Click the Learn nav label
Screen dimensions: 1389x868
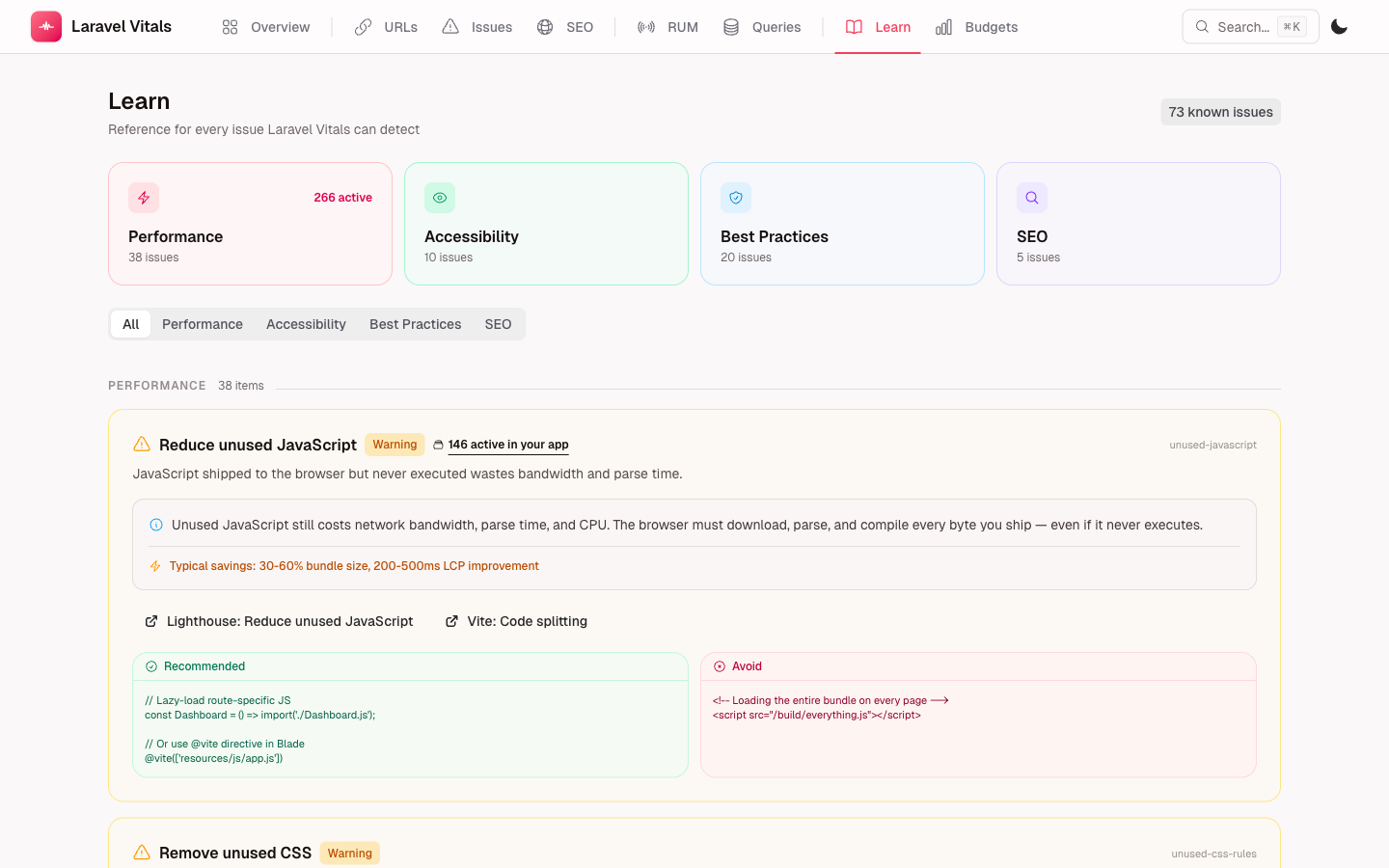coord(893,27)
